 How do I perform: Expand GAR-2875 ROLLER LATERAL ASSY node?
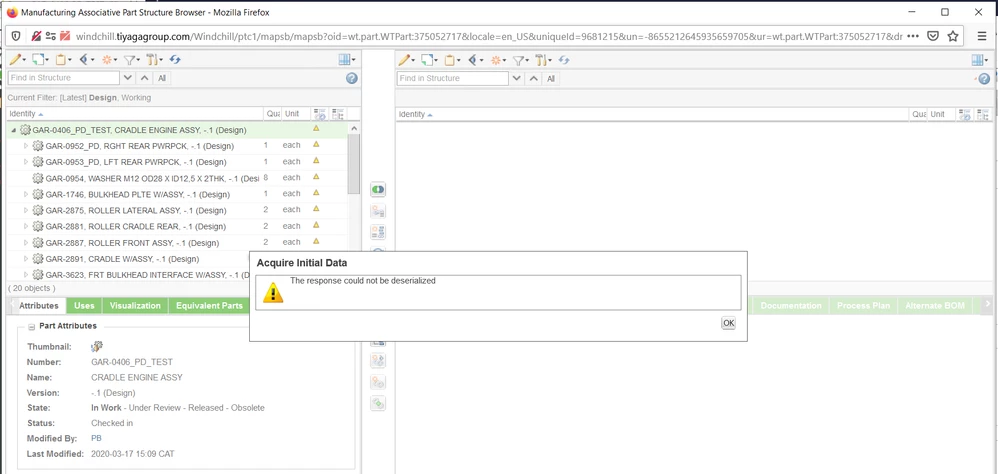[26, 210]
